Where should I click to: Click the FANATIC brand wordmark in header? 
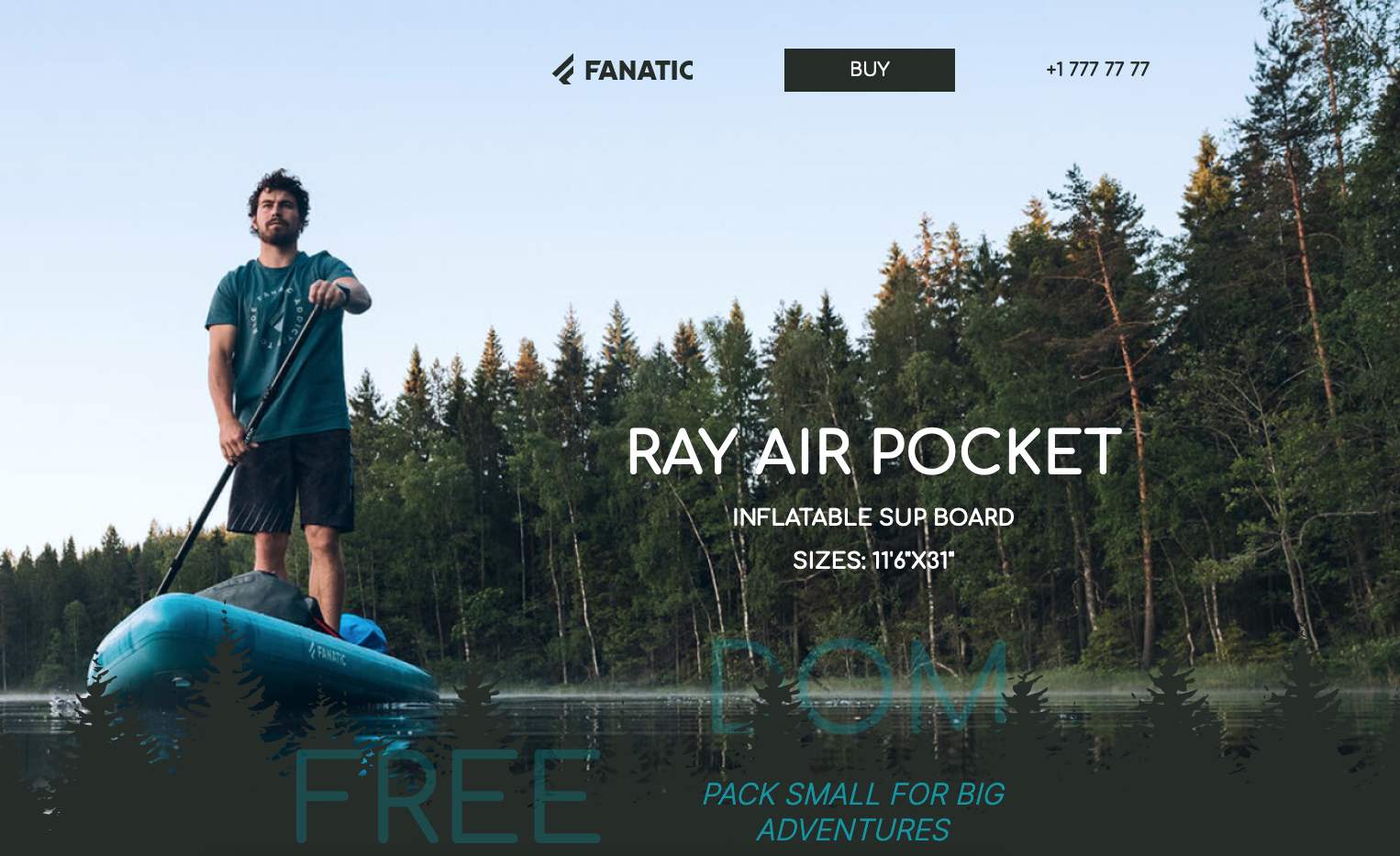tap(639, 71)
